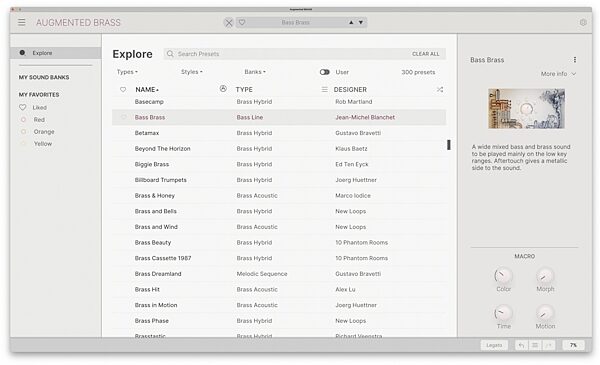Like current preset via top bar heart
The image size is (600, 365).
click(x=242, y=23)
